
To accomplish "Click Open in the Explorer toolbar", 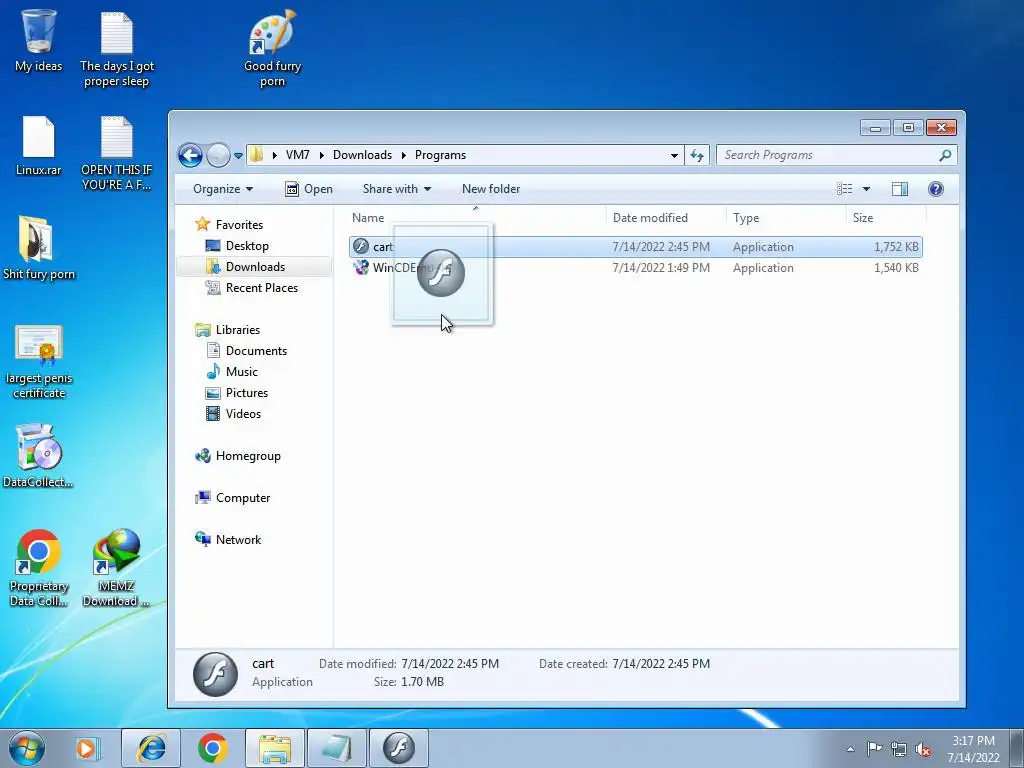I will [309, 189].
